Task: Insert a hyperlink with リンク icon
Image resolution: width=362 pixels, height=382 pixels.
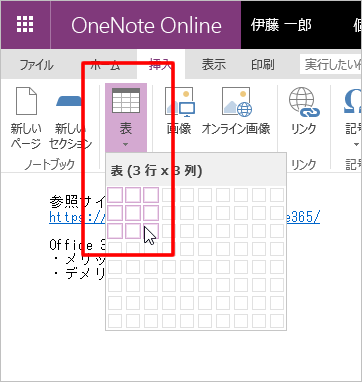Action: click(x=304, y=111)
